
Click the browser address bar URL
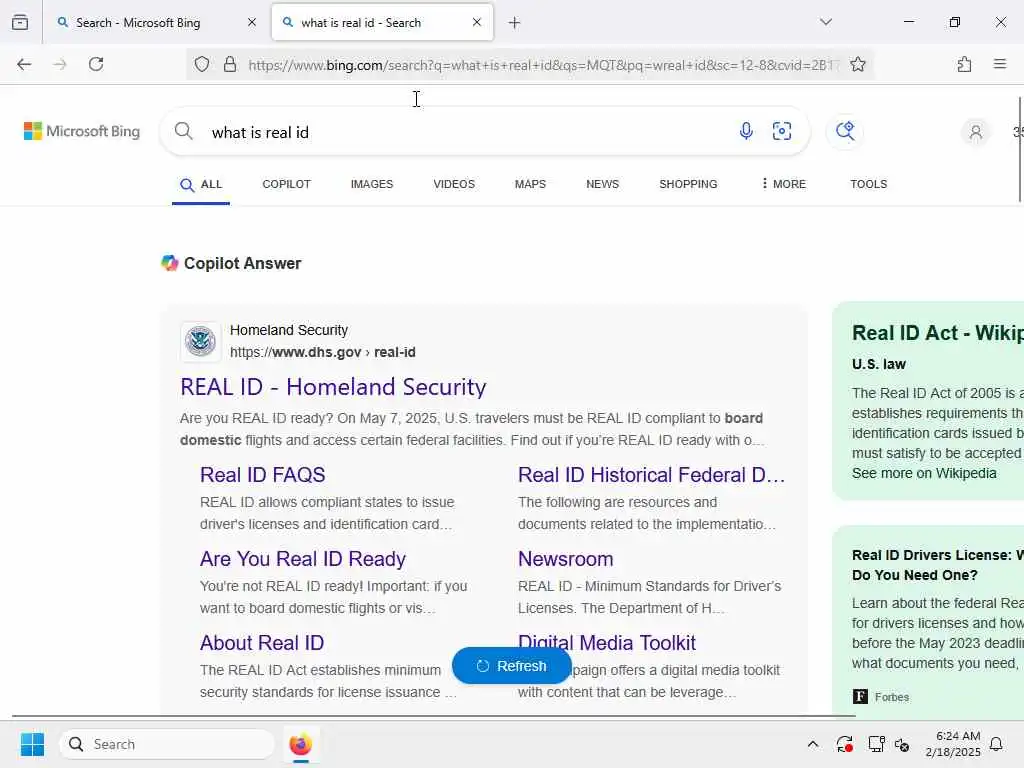[543, 65]
